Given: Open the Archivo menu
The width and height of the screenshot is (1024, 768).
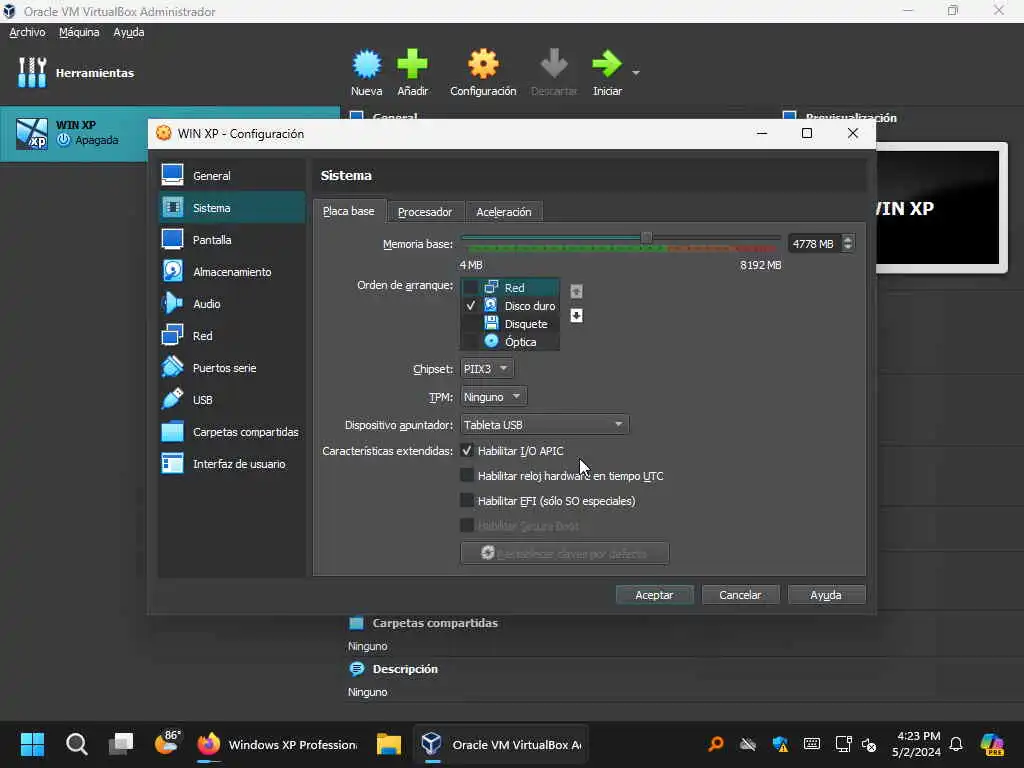Looking at the screenshot, I should click(x=27, y=32).
